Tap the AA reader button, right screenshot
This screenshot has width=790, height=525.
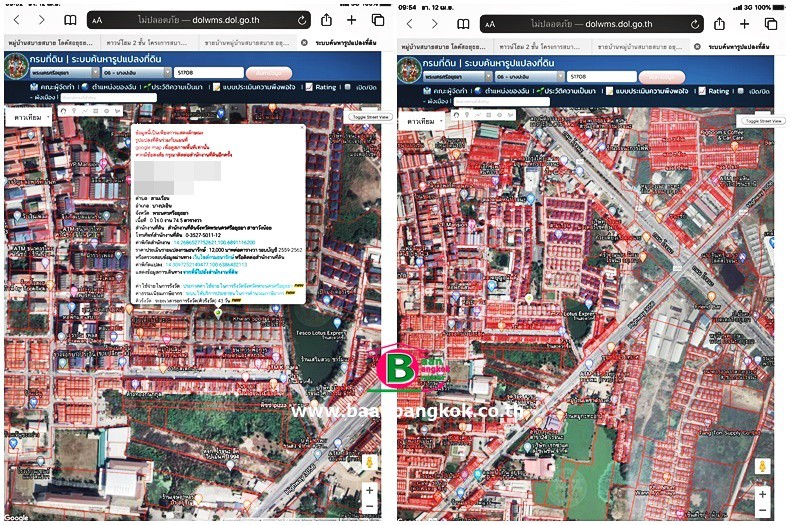[x=490, y=24]
